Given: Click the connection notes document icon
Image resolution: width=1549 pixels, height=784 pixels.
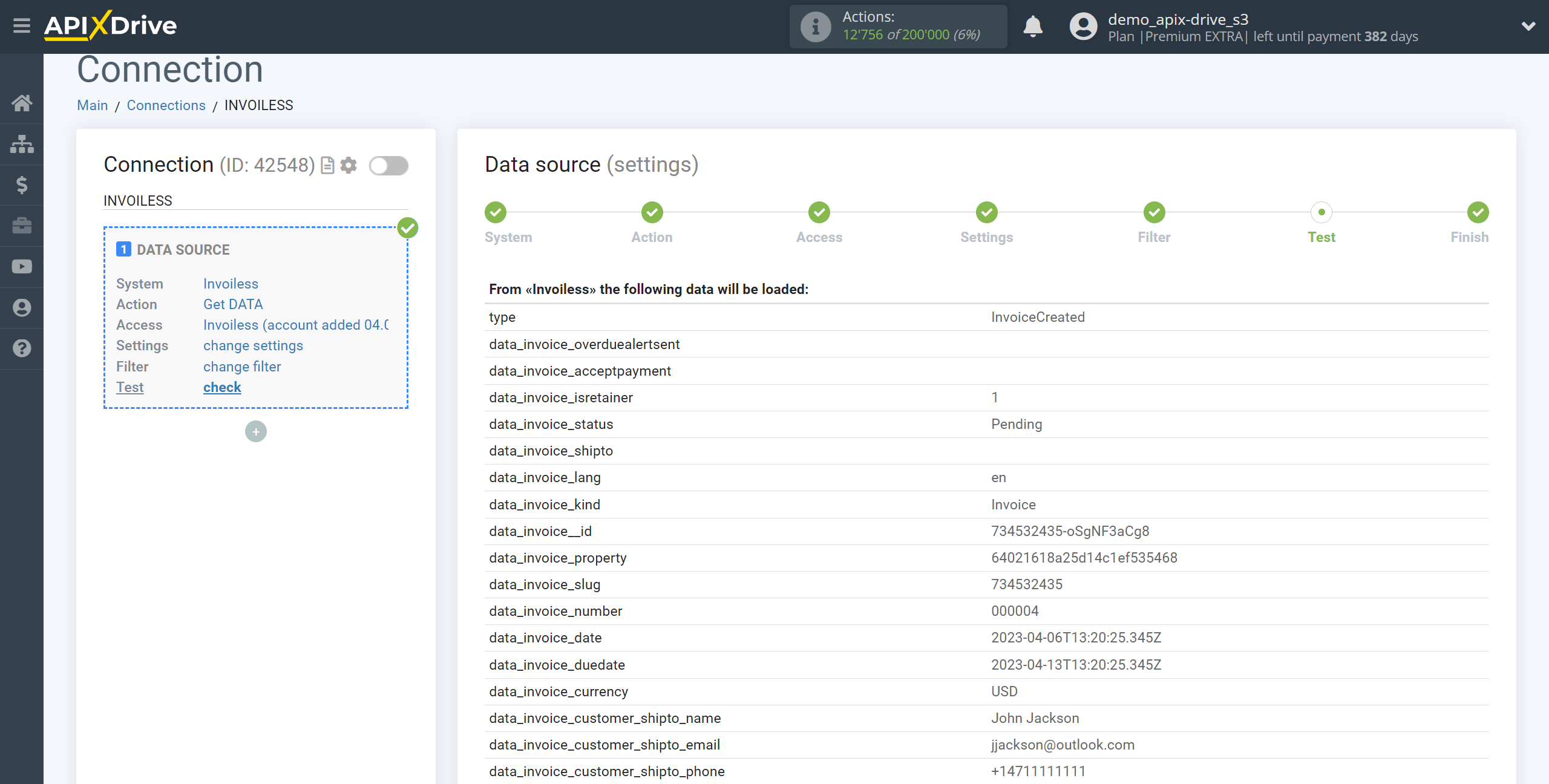Looking at the screenshot, I should (x=327, y=165).
